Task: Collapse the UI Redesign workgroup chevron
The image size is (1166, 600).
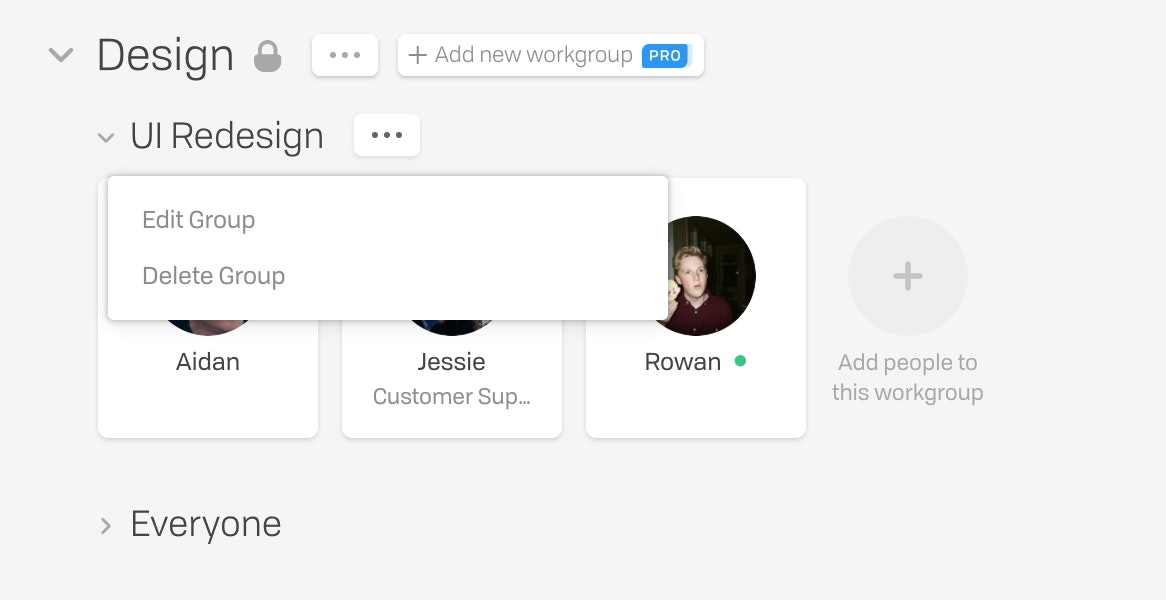Action: point(106,138)
